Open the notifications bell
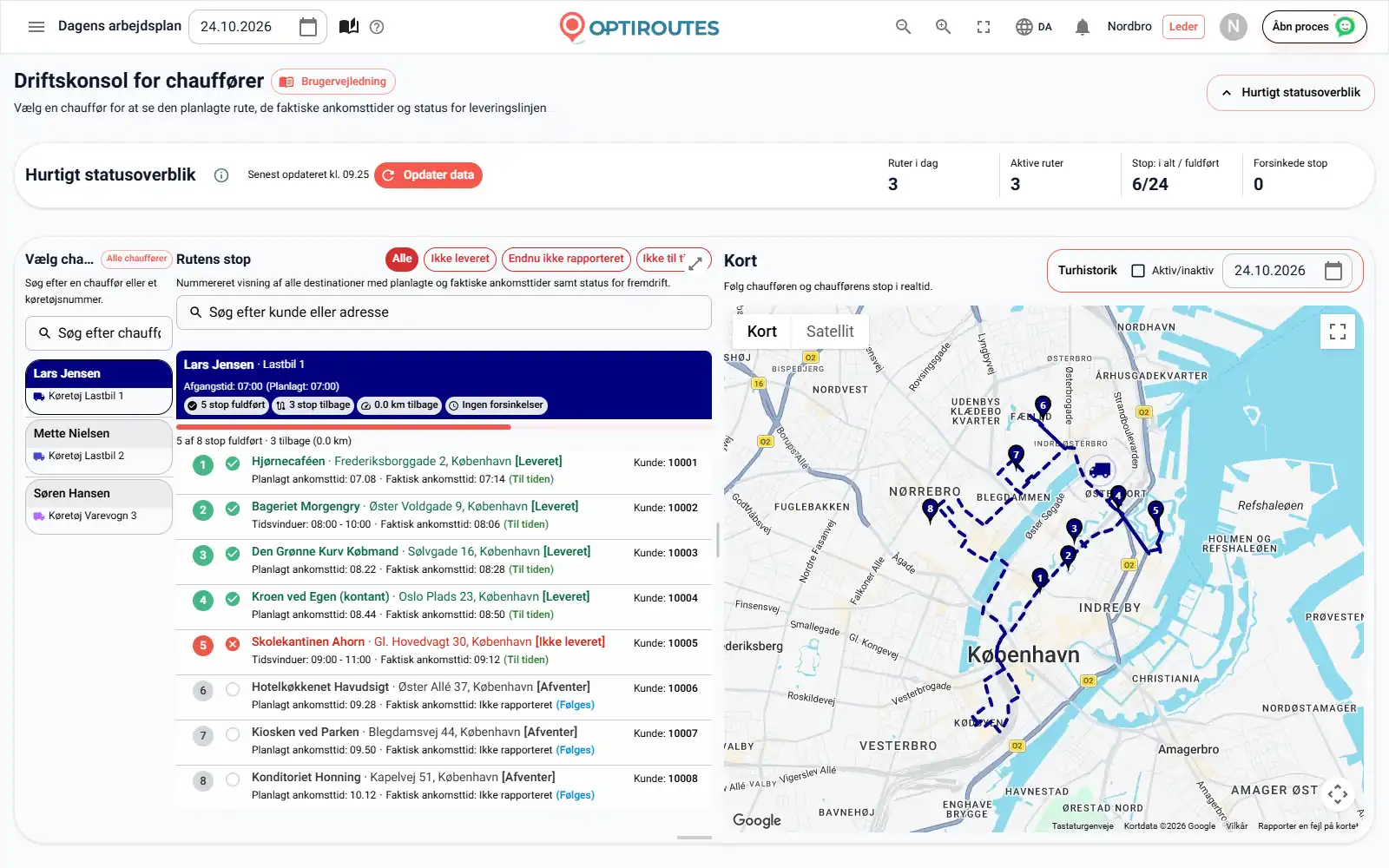Viewport: 1389px width, 868px height. 1082,27
